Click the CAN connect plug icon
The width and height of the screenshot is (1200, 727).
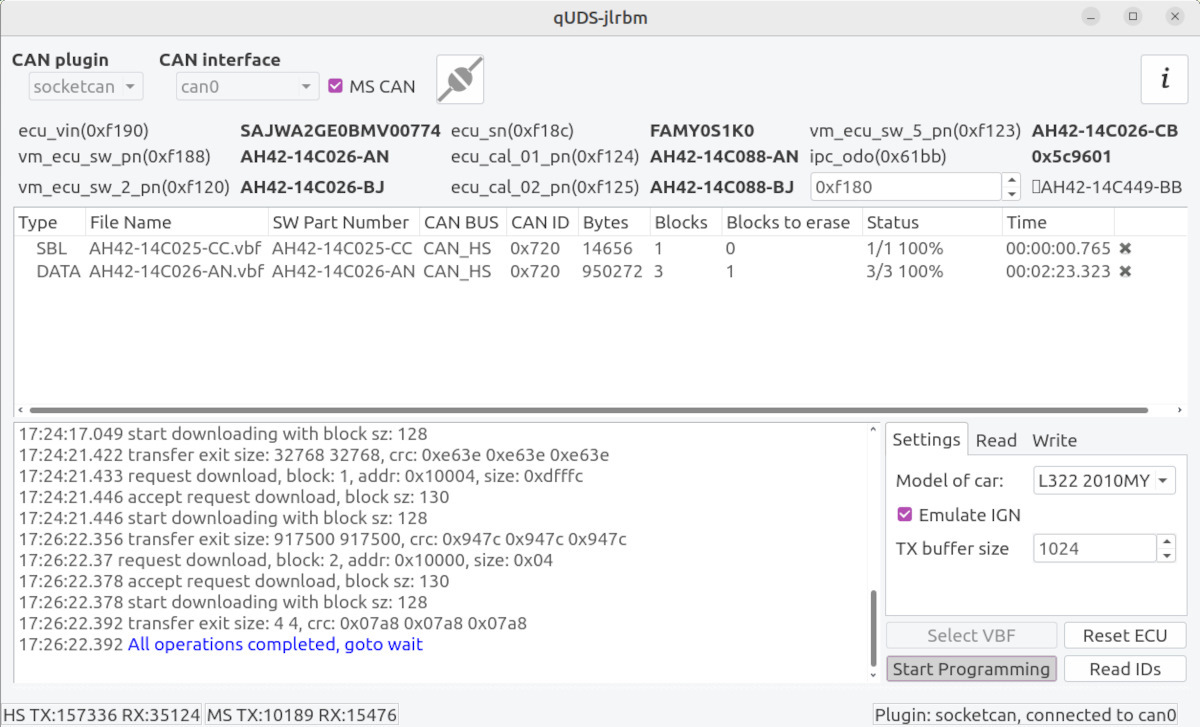(x=460, y=80)
